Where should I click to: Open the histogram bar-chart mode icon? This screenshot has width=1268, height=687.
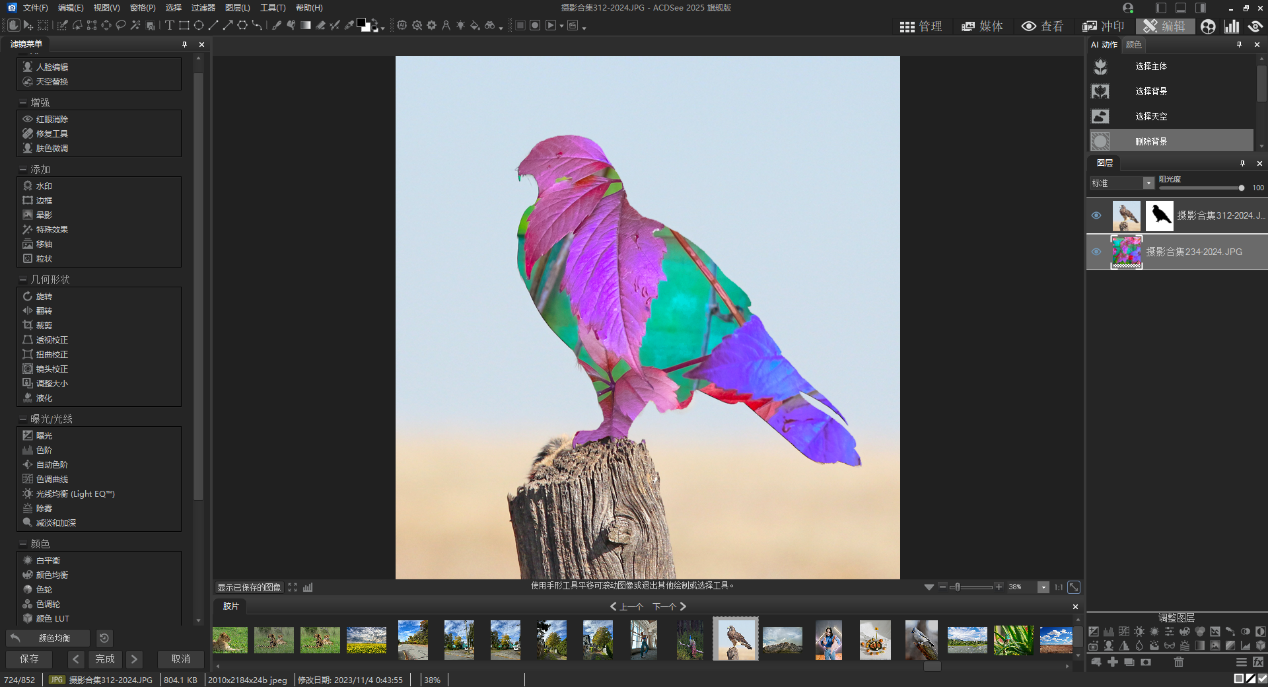tap(1232, 26)
